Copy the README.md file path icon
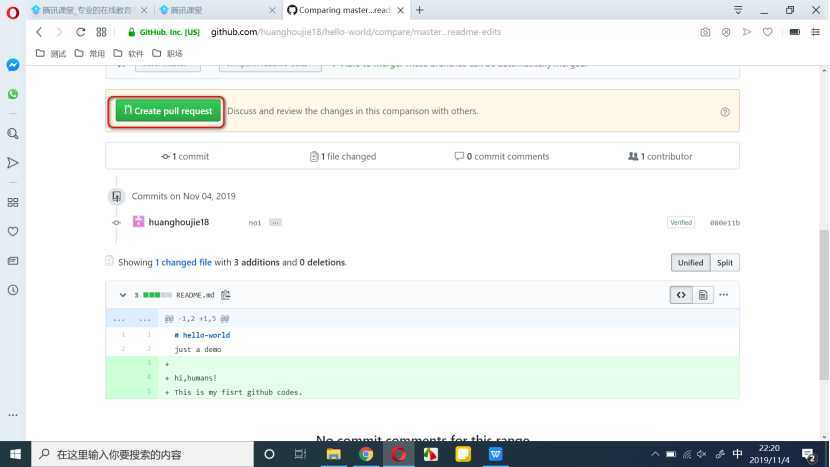Viewport: 830px width, 467px height. [225, 295]
